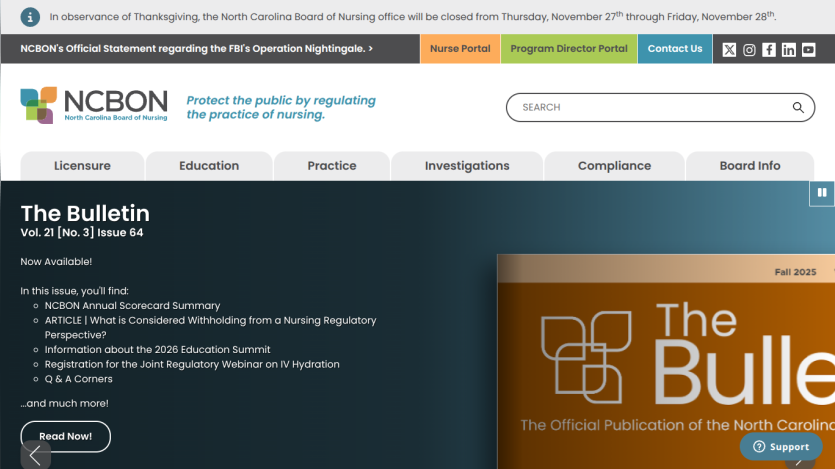The image size is (835, 469).
Task: Go to the previous banner slide
Action: tap(36, 455)
